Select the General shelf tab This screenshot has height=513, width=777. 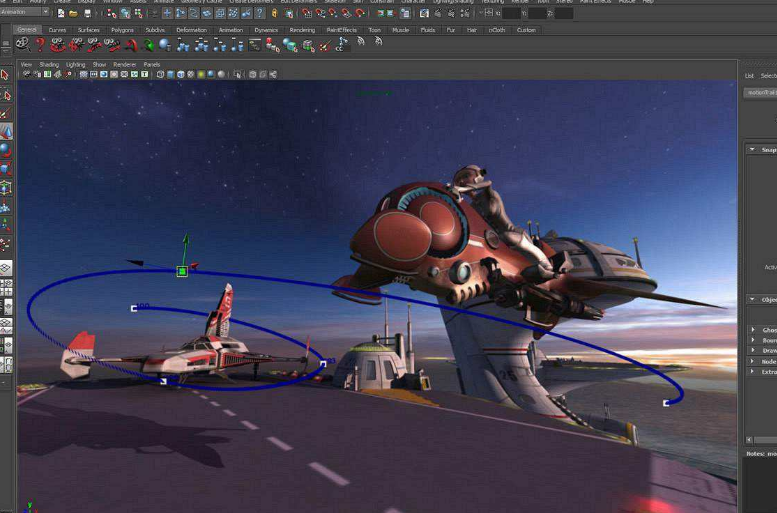[x=27, y=30]
